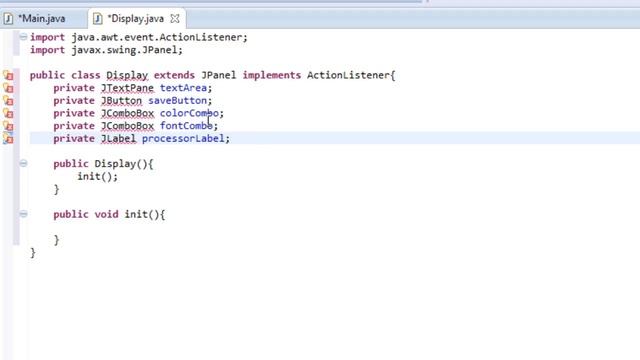
Task: Select the *Display.java editor tab
Action: coord(136,19)
